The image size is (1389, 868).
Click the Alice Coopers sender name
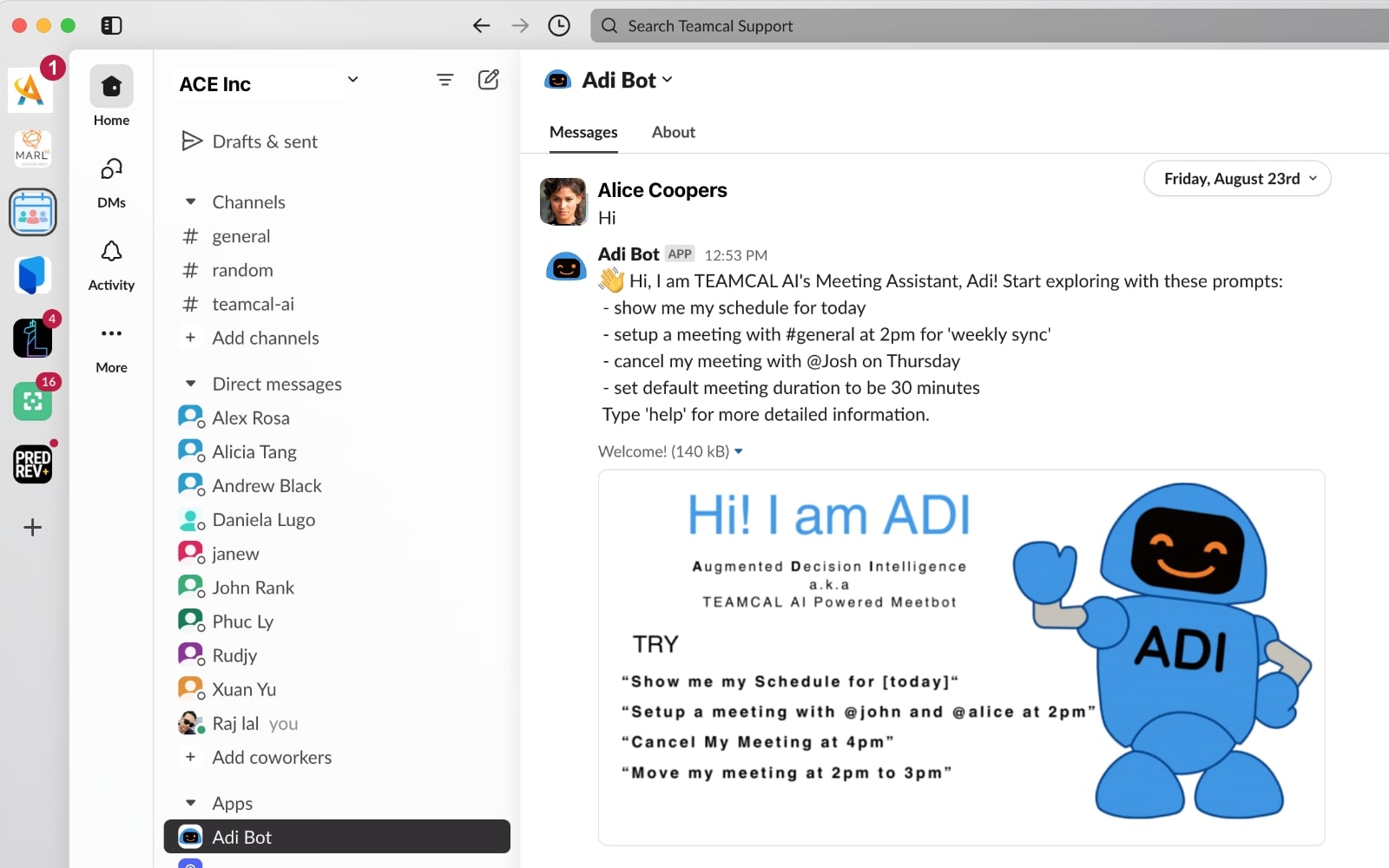click(662, 190)
